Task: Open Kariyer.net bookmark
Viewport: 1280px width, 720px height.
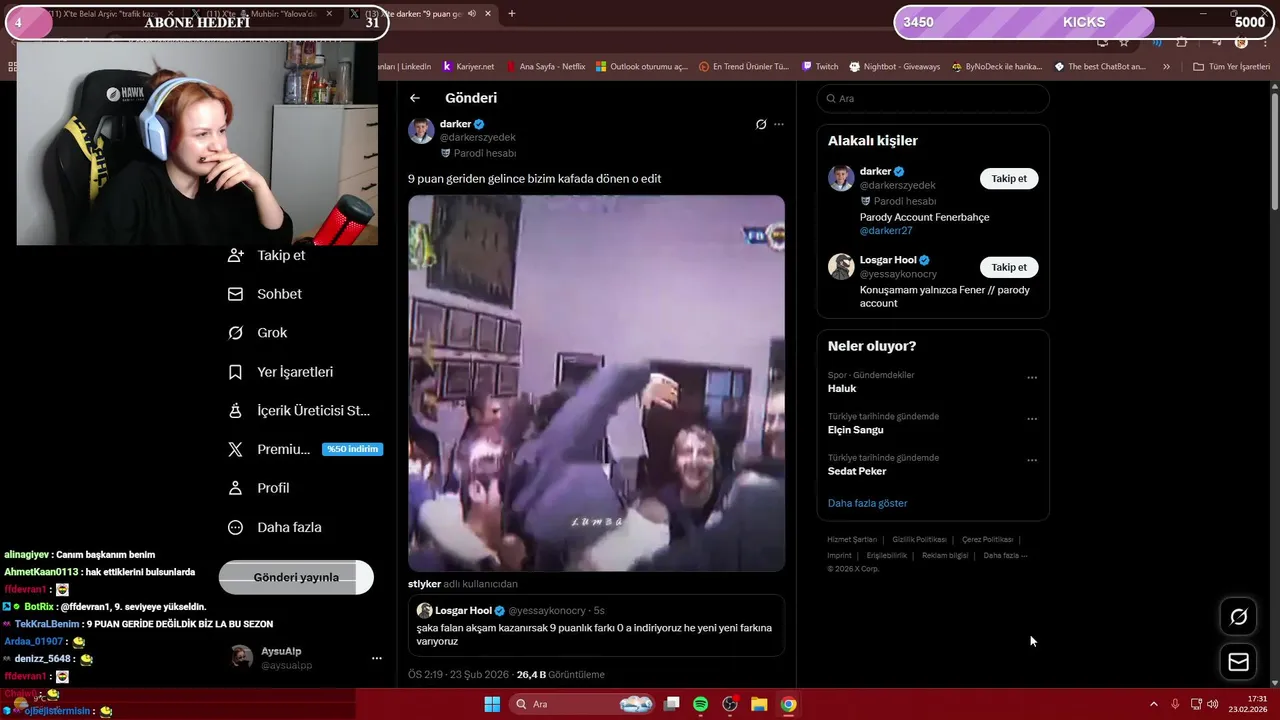Action: coord(468,67)
